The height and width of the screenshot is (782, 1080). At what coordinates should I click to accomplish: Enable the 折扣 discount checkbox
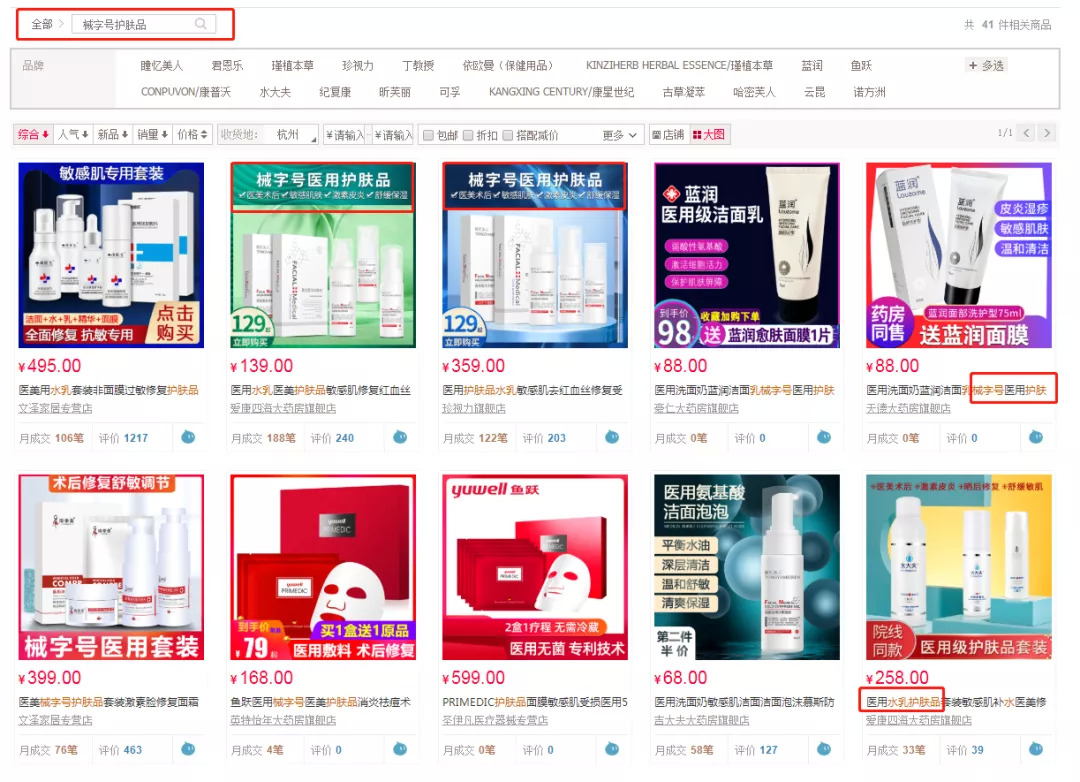click(468, 135)
